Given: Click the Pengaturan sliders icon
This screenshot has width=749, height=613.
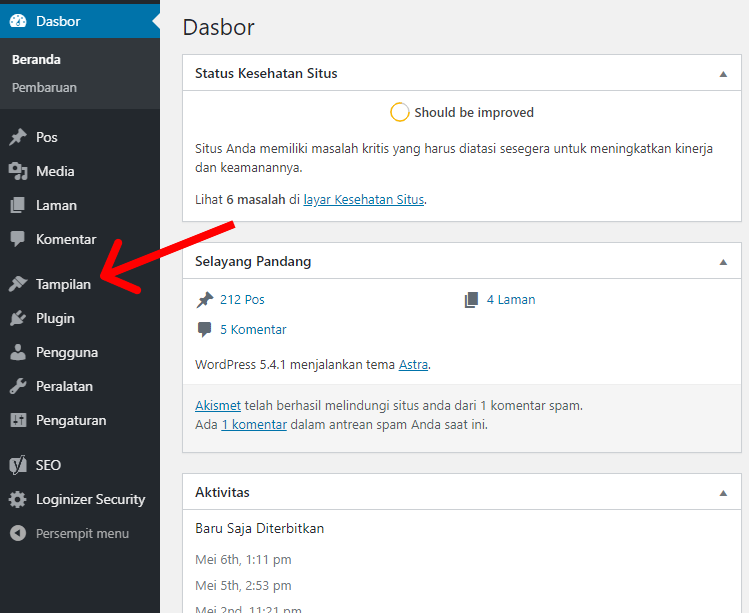Looking at the screenshot, I should (x=18, y=420).
